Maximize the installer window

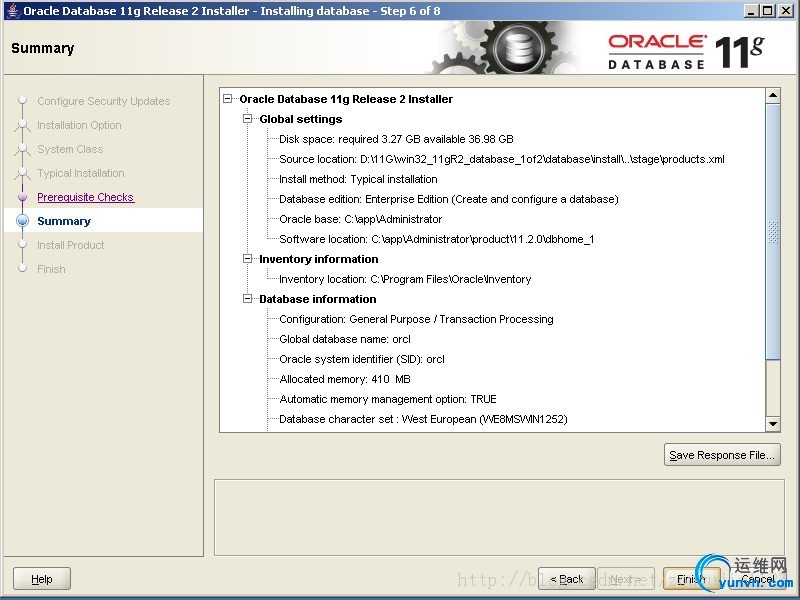click(767, 11)
